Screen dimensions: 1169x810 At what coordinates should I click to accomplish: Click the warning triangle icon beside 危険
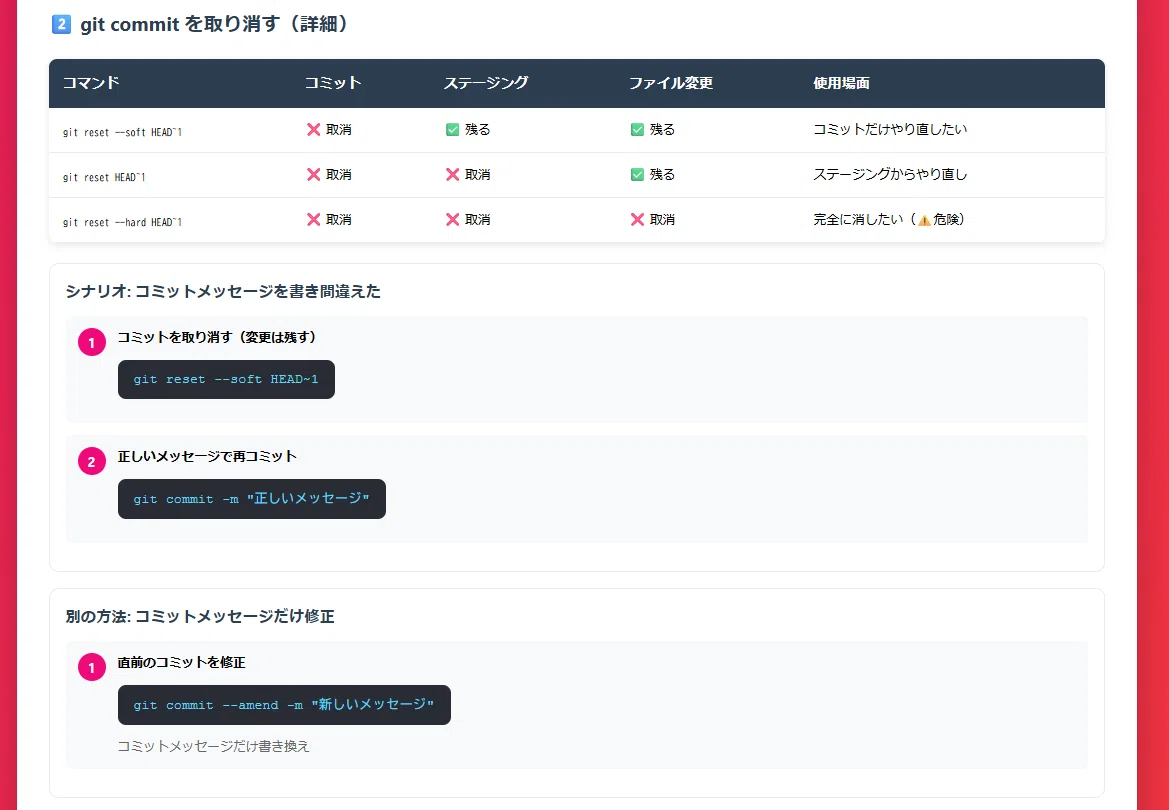[924, 220]
